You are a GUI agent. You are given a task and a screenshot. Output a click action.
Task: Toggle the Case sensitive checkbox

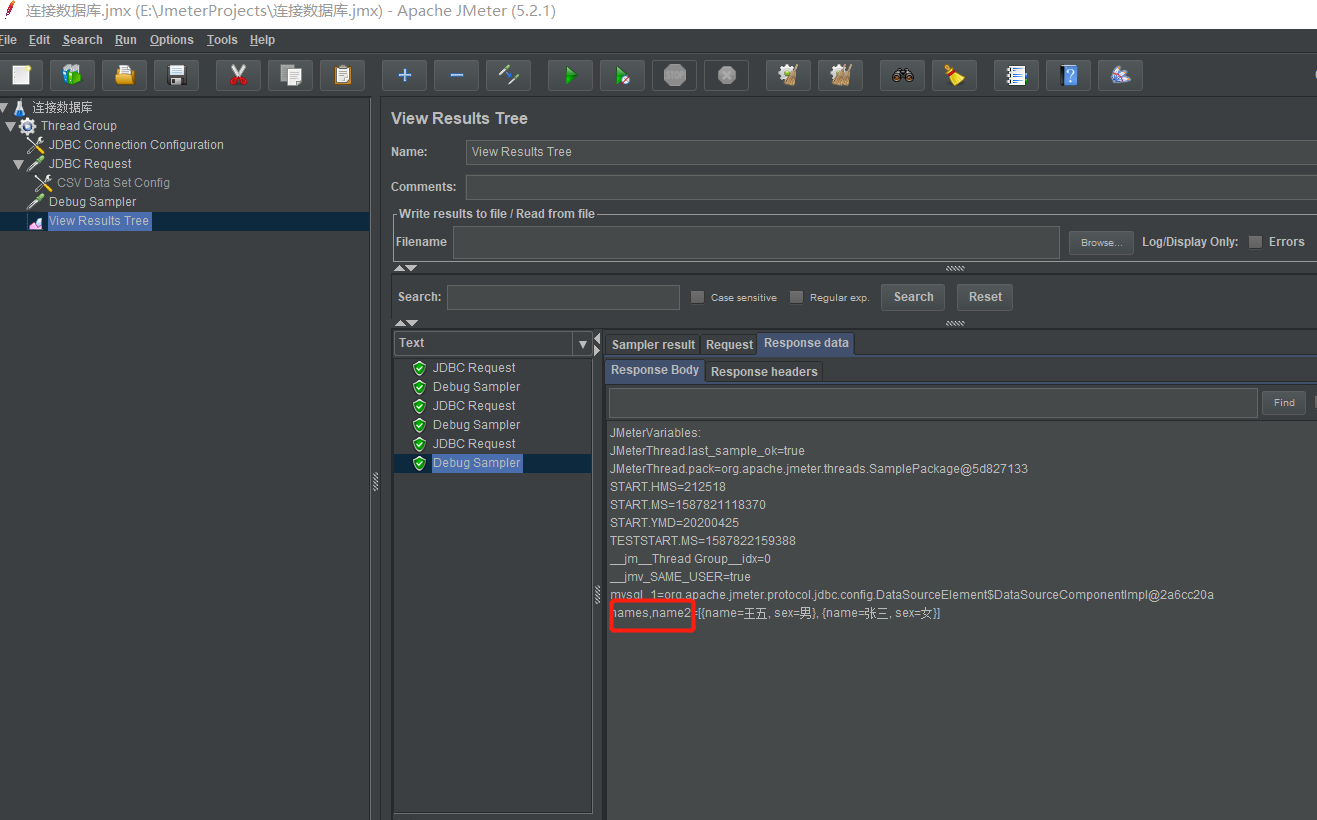(x=698, y=297)
